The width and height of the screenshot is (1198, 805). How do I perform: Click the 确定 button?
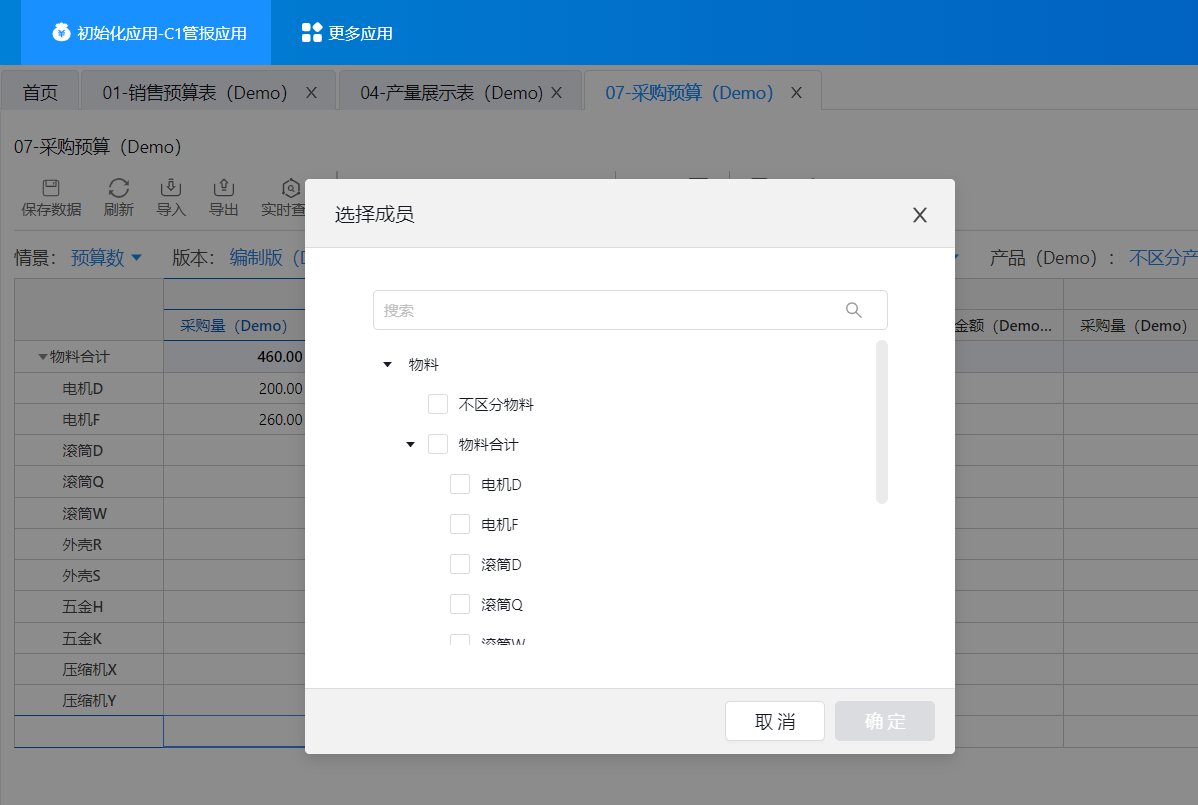(x=885, y=721)
